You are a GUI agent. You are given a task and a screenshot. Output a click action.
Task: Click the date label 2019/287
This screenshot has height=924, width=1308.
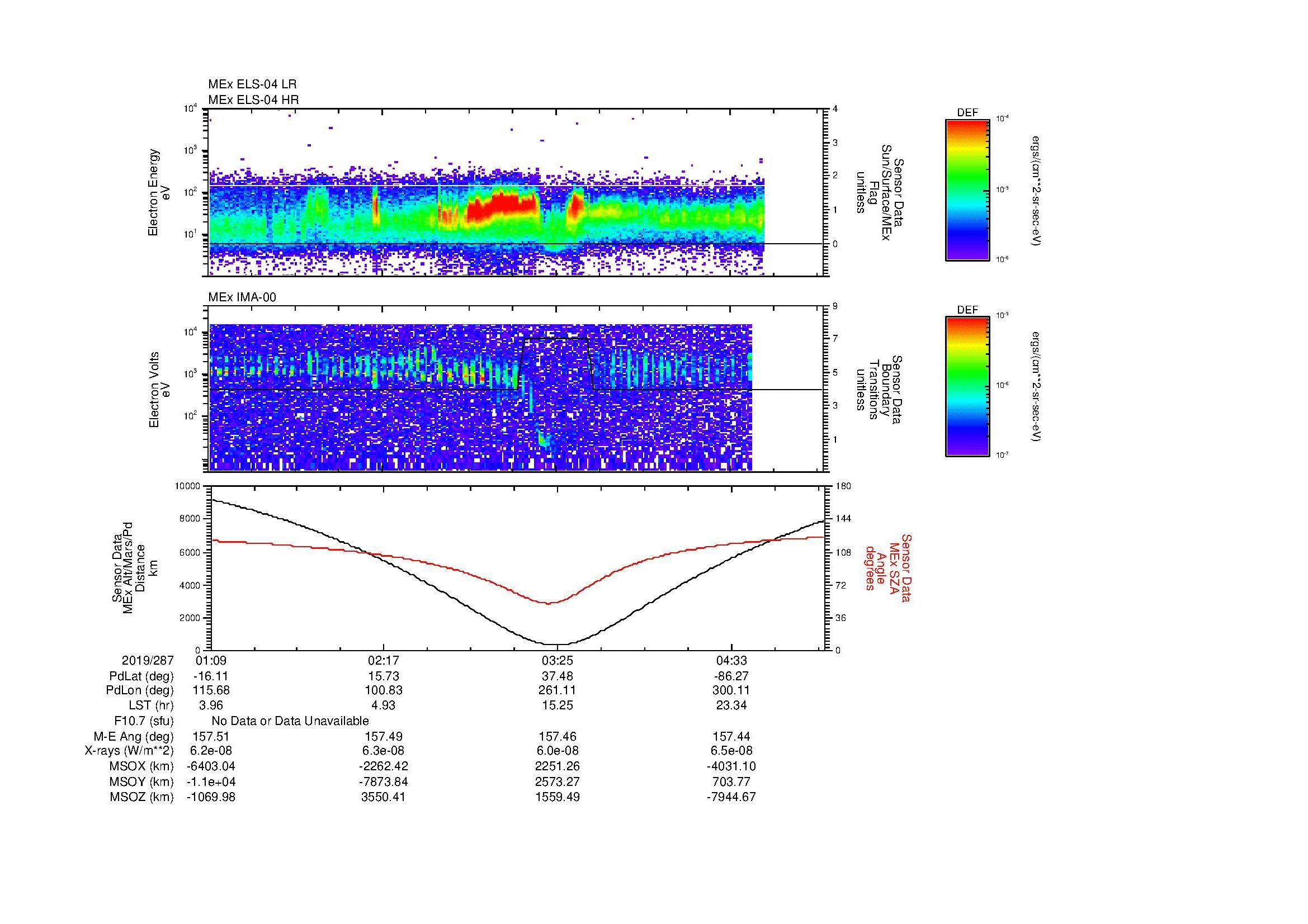pyautogui.click(x=148, y=661)
